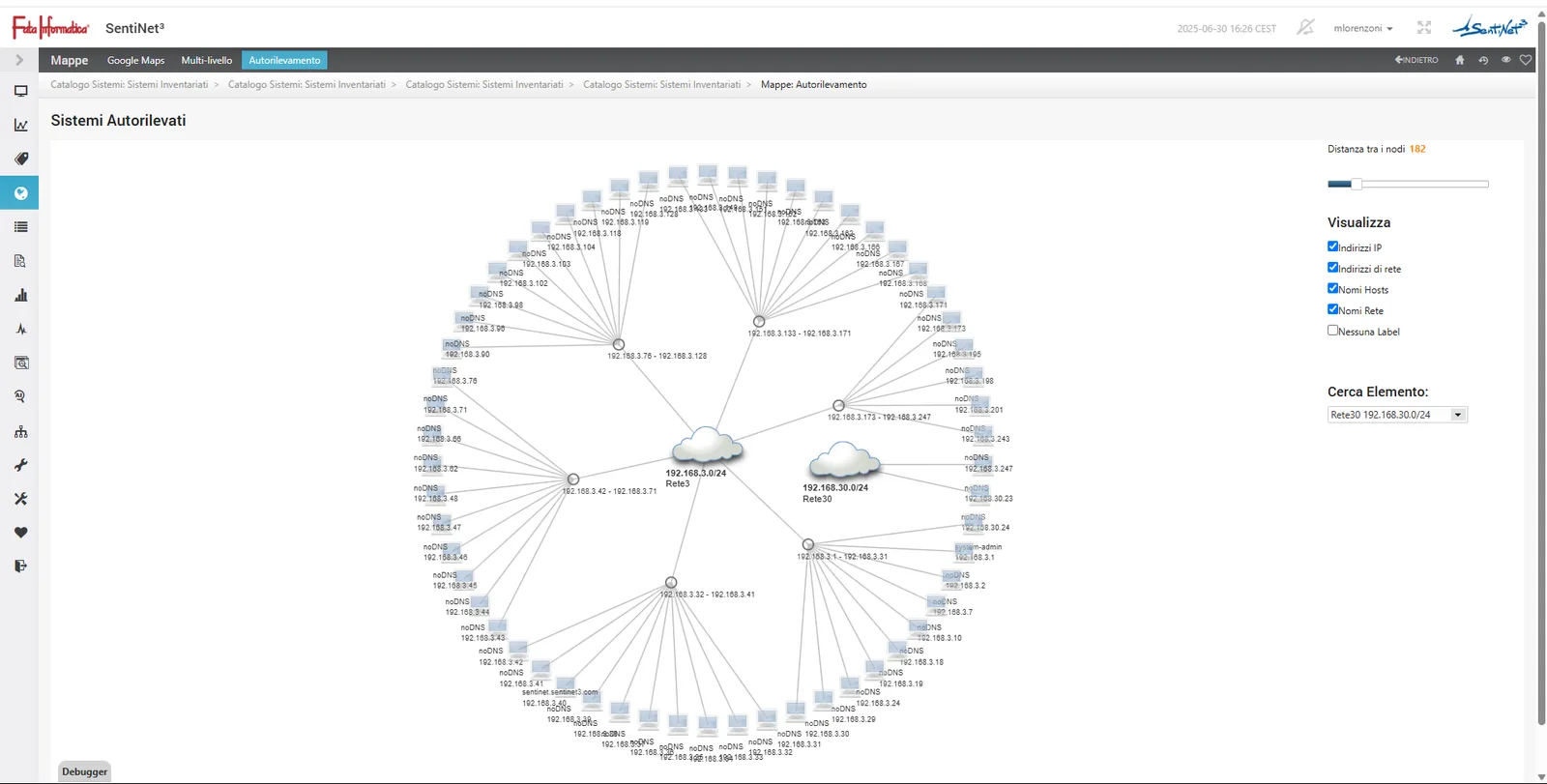
Task: Open the crossed tools icon in the sidebar
Action: click(x=20, y=499)
